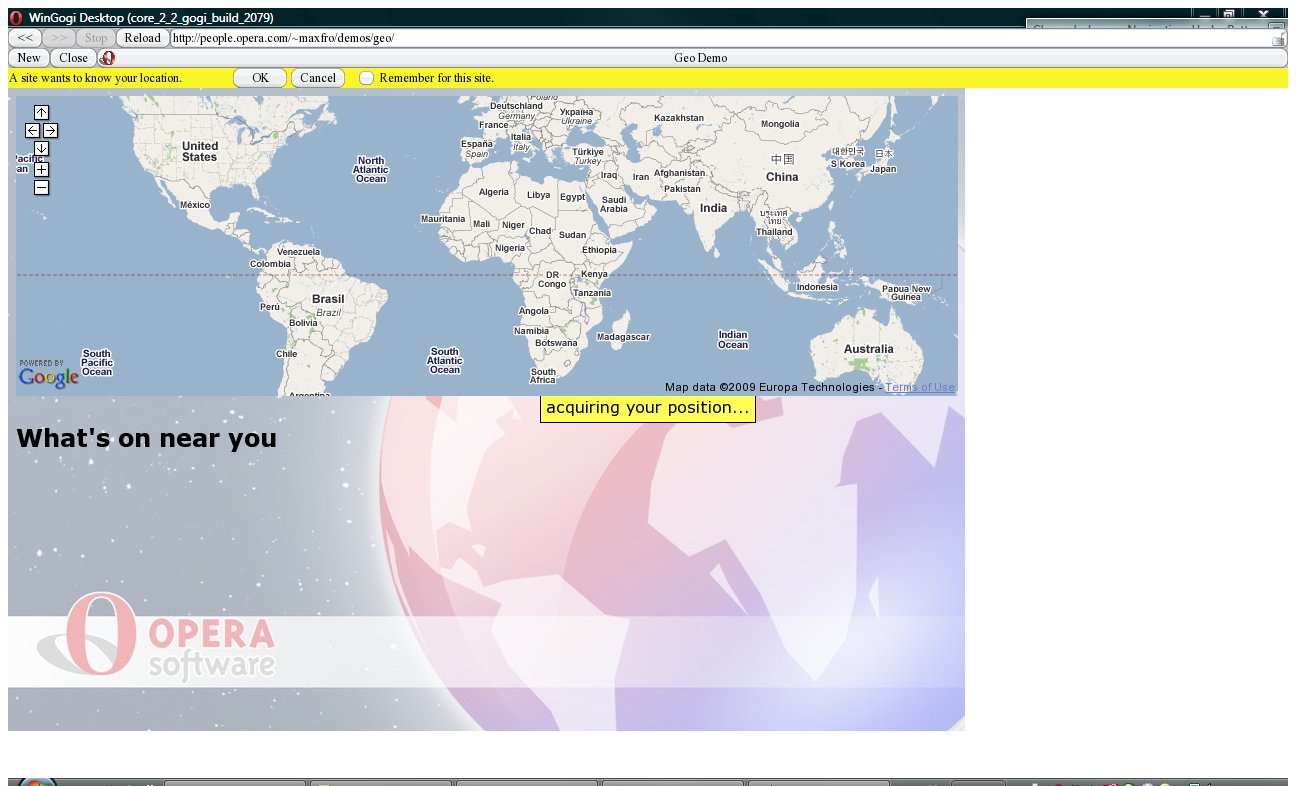Pan the map right with the arrow
This screenshot has width=1296, height=786.
point(50,130)
